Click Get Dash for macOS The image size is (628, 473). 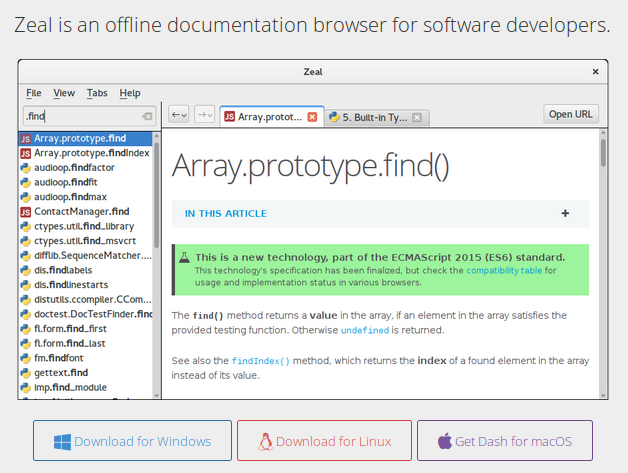505,441
